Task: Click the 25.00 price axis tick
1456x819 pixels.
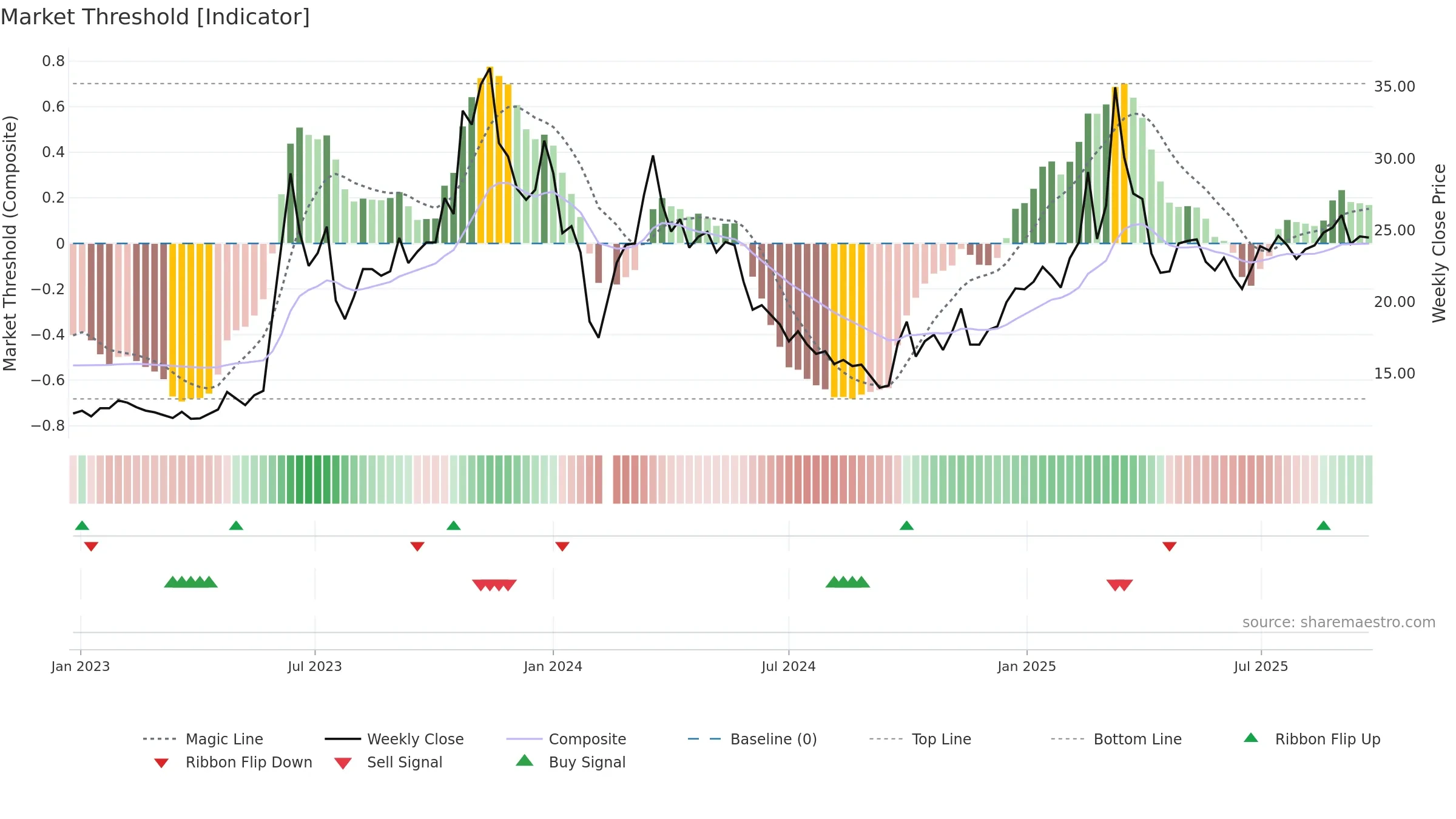Action: pyautogui.click(x=1395, y=231)
